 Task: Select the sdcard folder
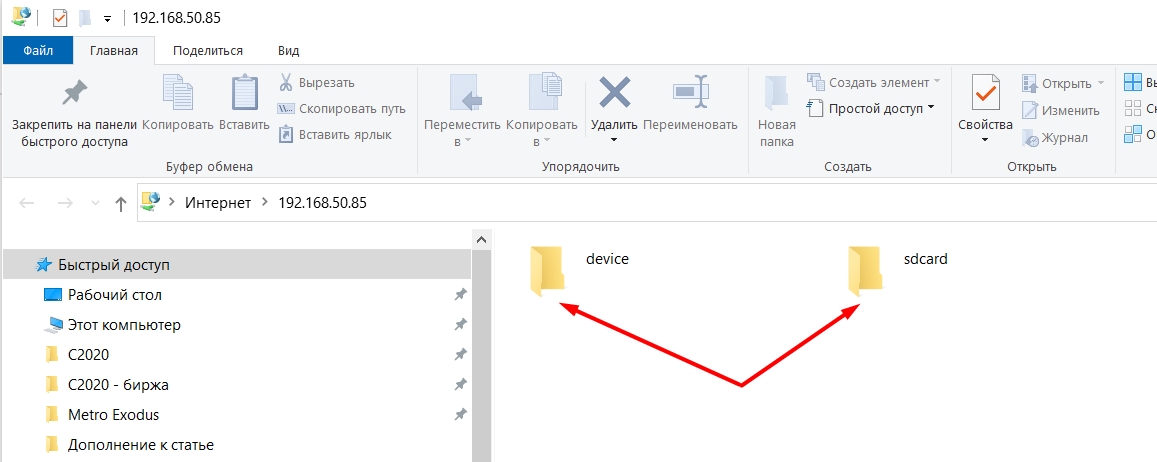866,270
